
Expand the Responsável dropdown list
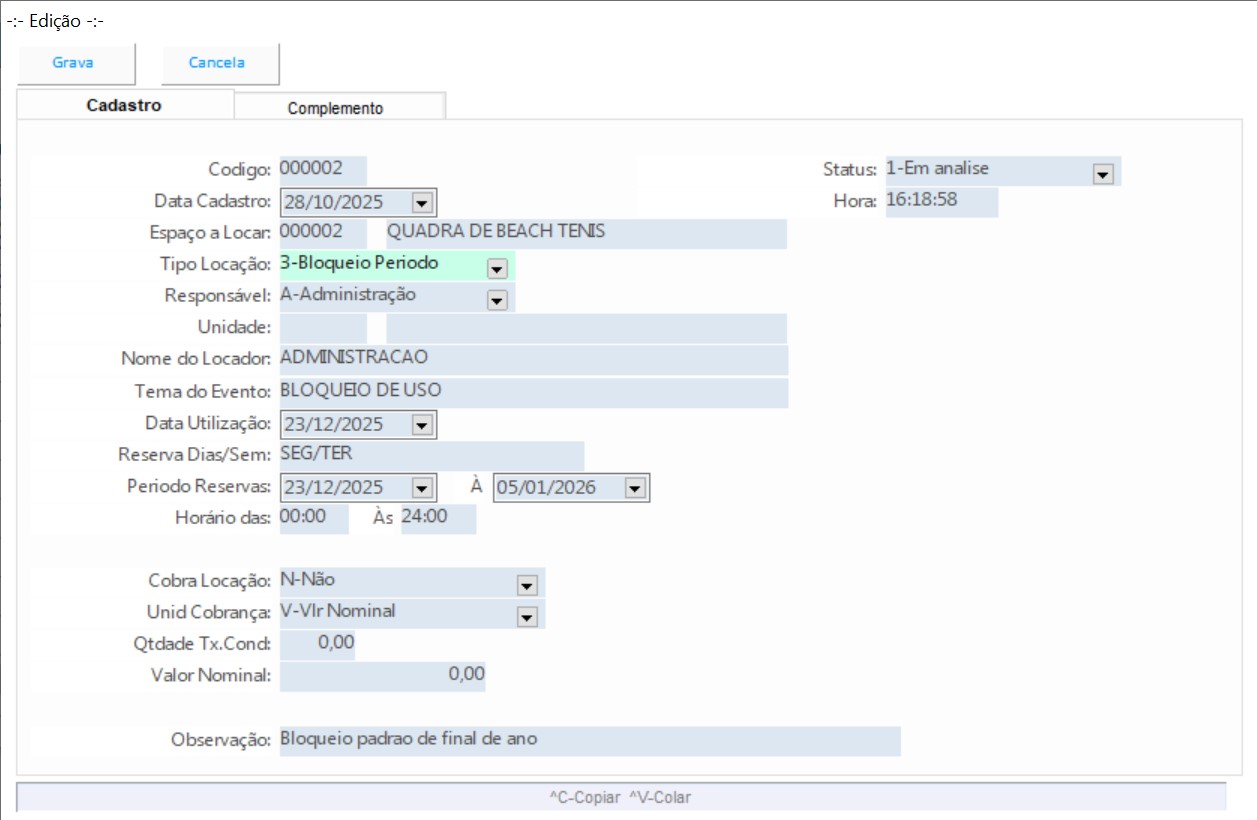[x=497, y=299]
